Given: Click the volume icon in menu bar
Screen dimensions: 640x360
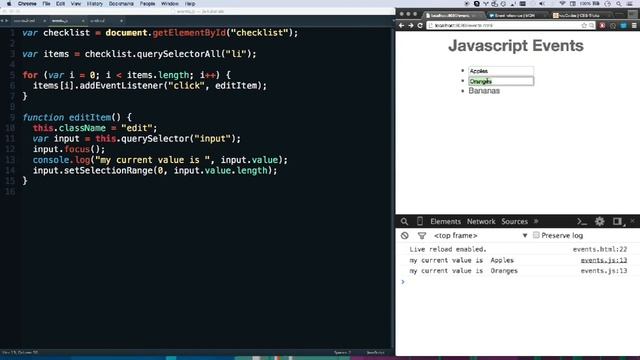Looking at the screenshot, I should pos(542,4).
